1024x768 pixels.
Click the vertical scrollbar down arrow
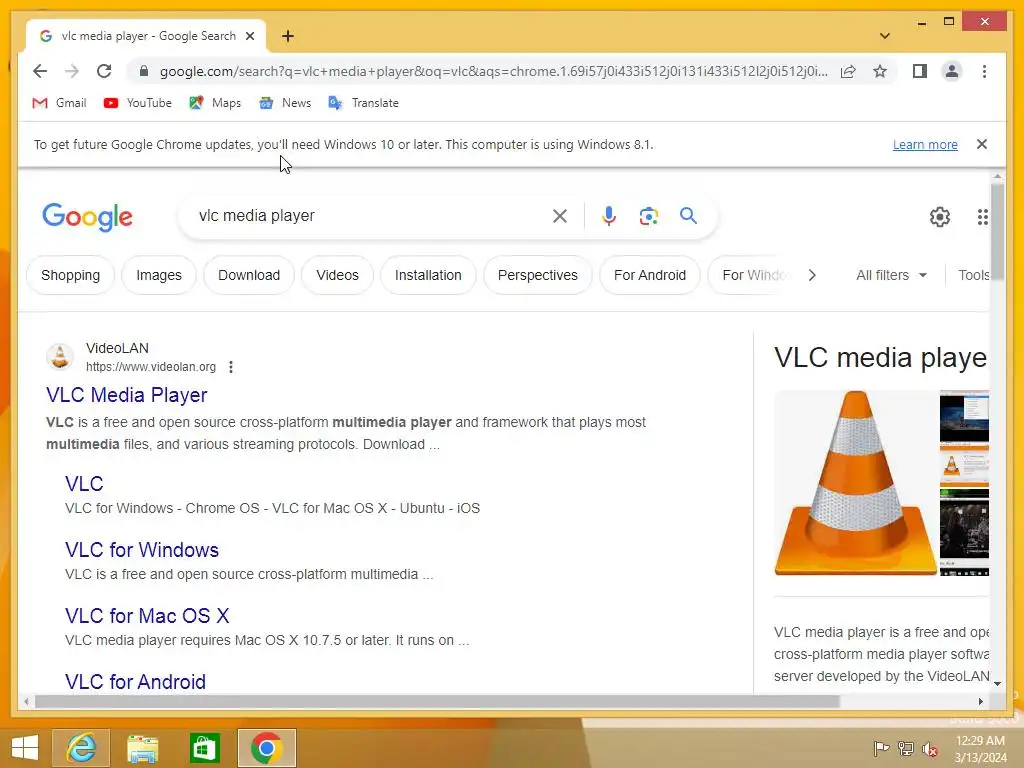pyautogui.click(x=997, y=684)
